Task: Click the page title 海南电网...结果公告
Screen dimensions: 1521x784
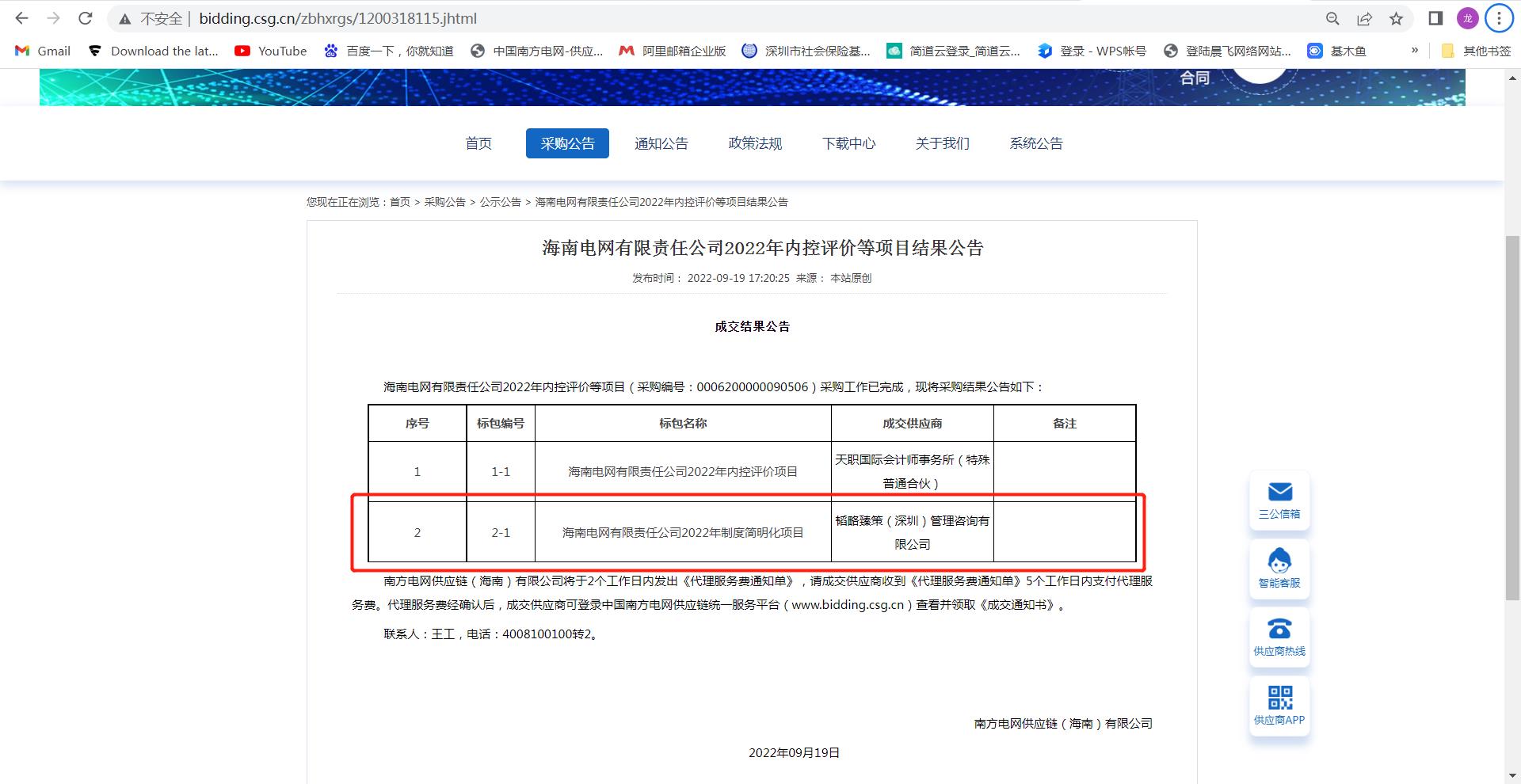Action: (763, 248)
